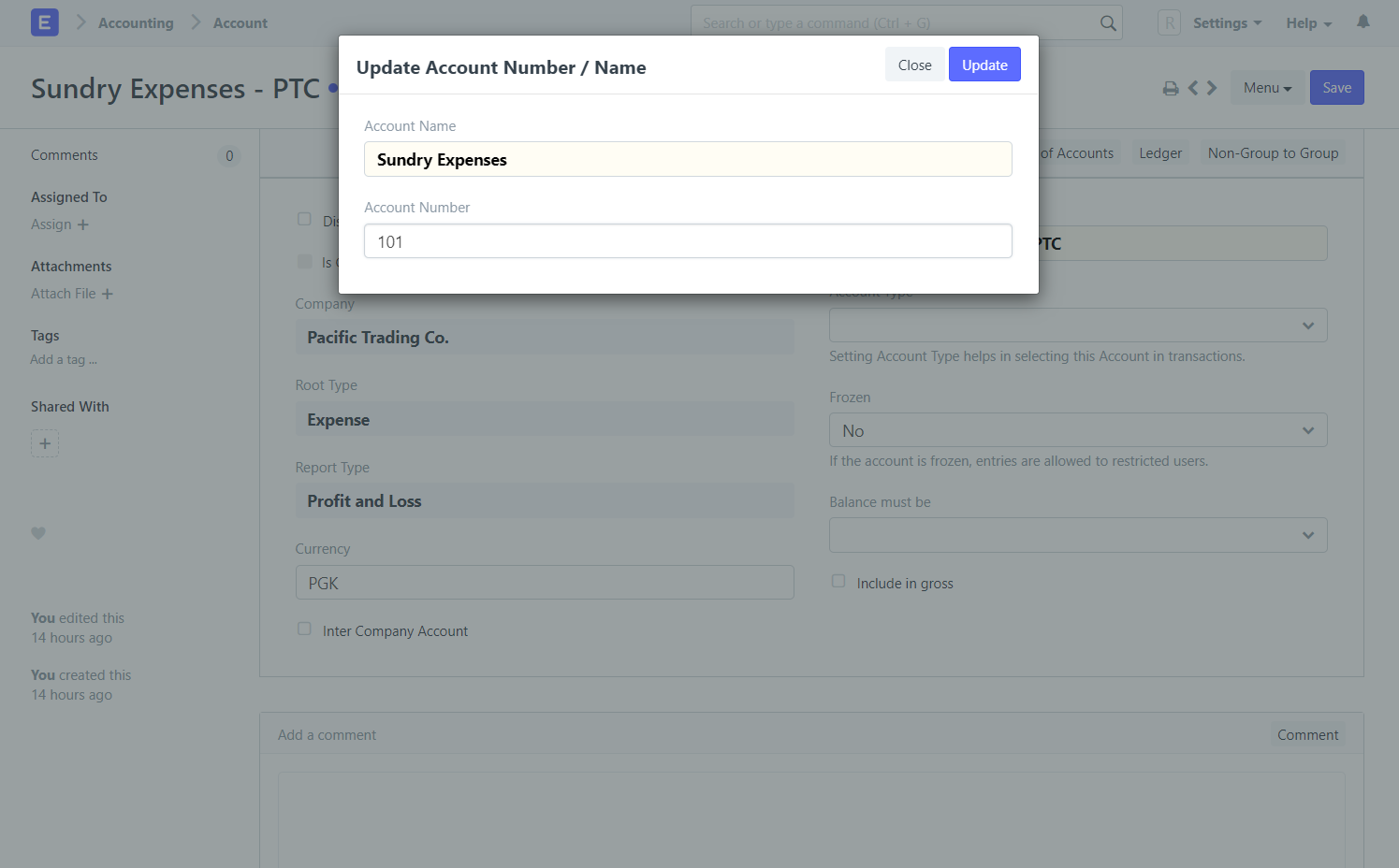1399x868 pixels.
Task: Open the Account Type dropdown
Action: [x=1078, y=325]
